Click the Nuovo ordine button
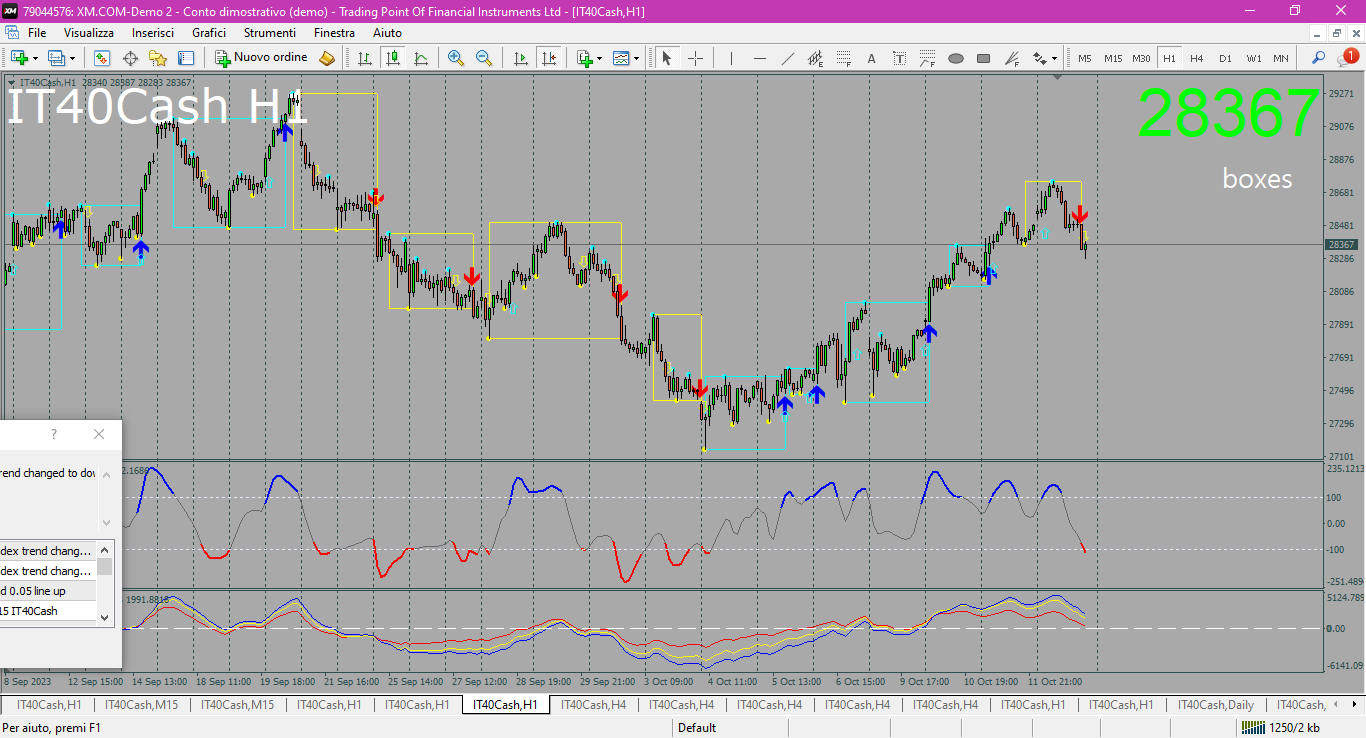The width and height of the screenshot is (1366, 738). tap(262, 58)
